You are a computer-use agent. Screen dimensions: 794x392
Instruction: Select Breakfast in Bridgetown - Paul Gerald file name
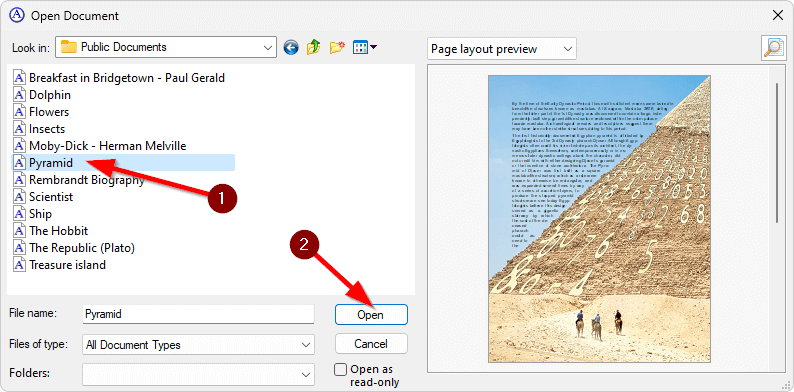[x=127, y=78]
